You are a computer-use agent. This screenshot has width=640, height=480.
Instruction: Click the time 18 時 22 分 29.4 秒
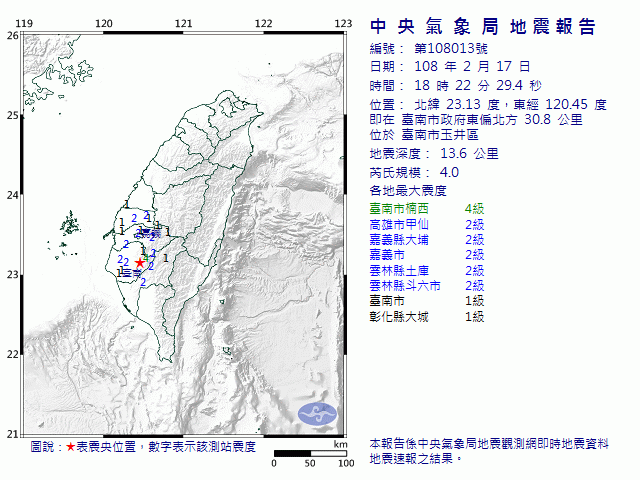coord(478,86)
